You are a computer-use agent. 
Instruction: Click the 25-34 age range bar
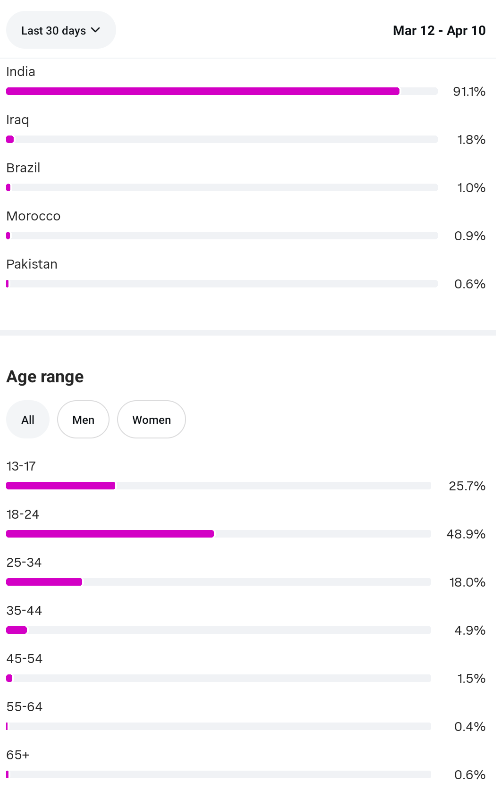[x=218, y=582]
